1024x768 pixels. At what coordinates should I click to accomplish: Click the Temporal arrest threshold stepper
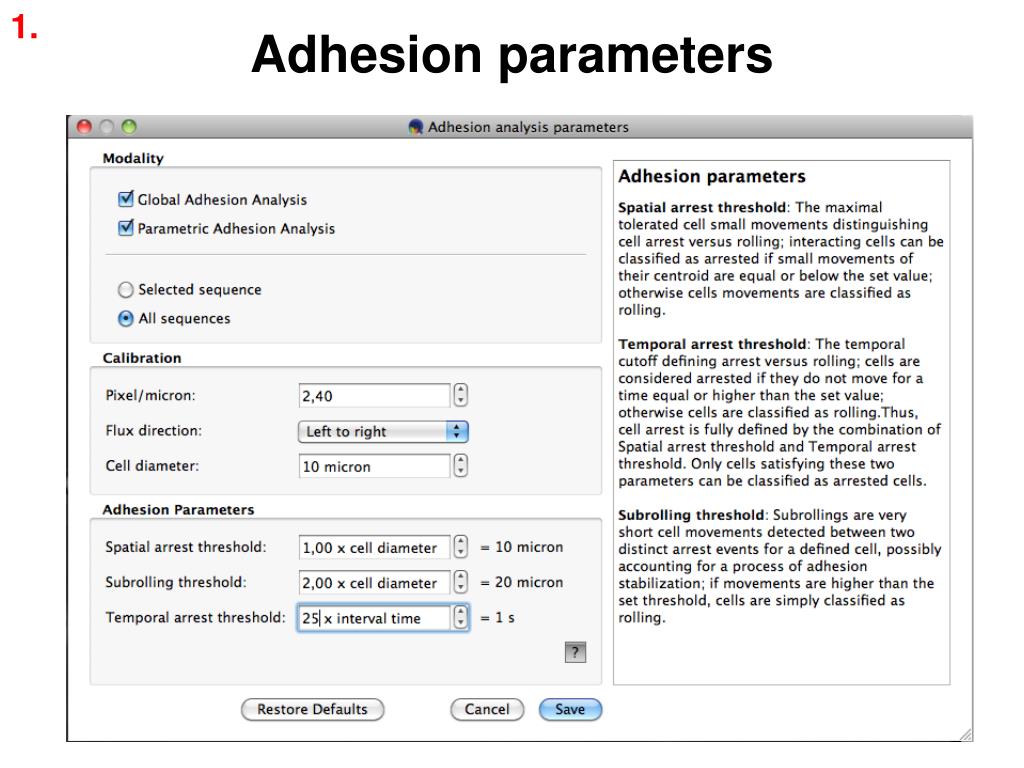(x=460, y=617)
